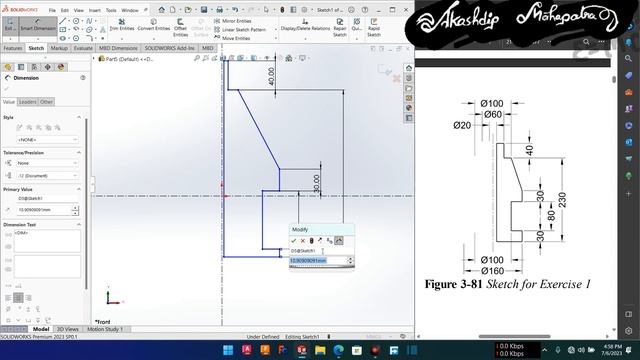Image resolution: width=640 pixels, height=360 pixels.
Task: Select the Line sketch tool
Action: (x=62, y=20)
